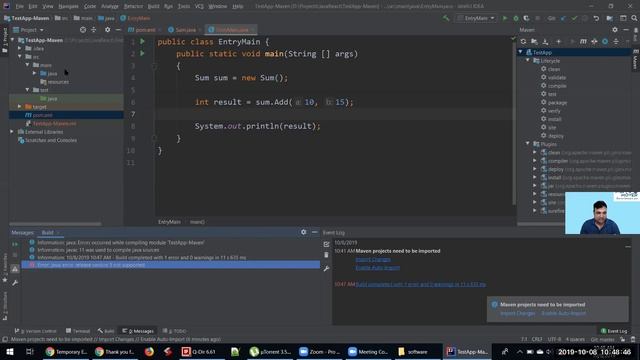The image size is (640, 360).
Task: Open Messages panel settings gear
Action: pyautogui.click(x=303, y=232)
